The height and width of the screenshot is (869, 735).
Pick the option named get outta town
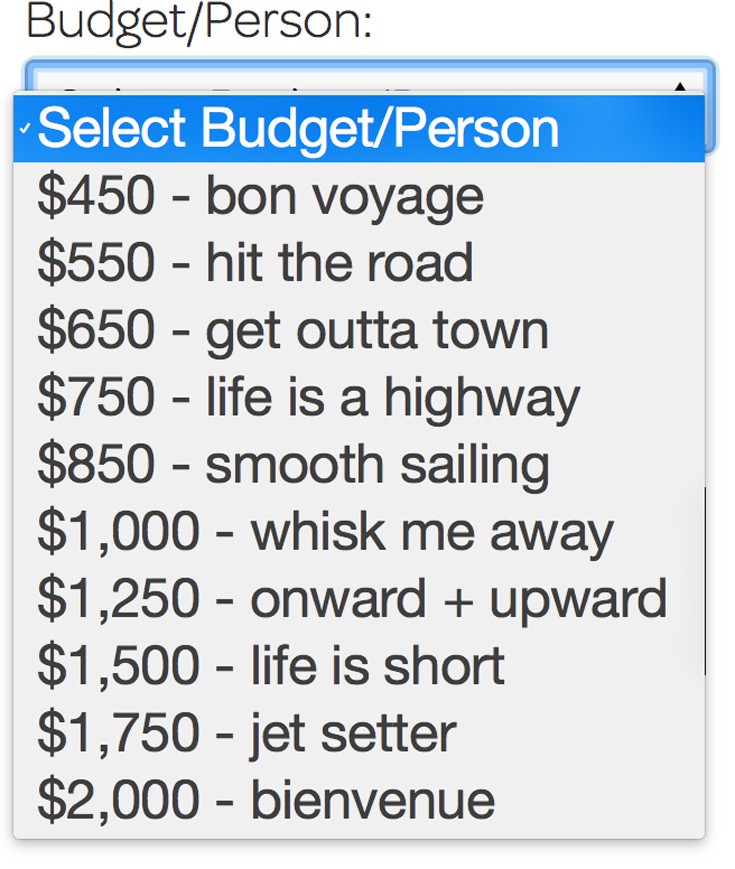tap(292, 330)
